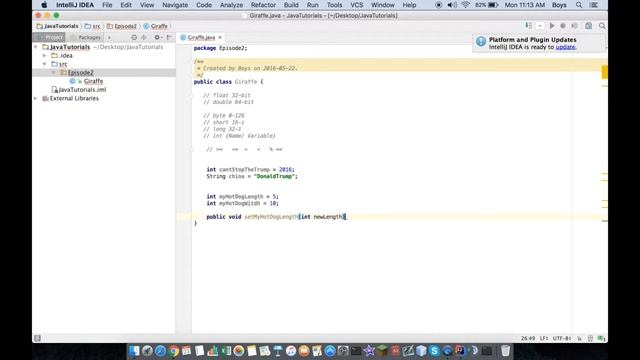Open Google Chrome from the dock

tap(173, 351)
